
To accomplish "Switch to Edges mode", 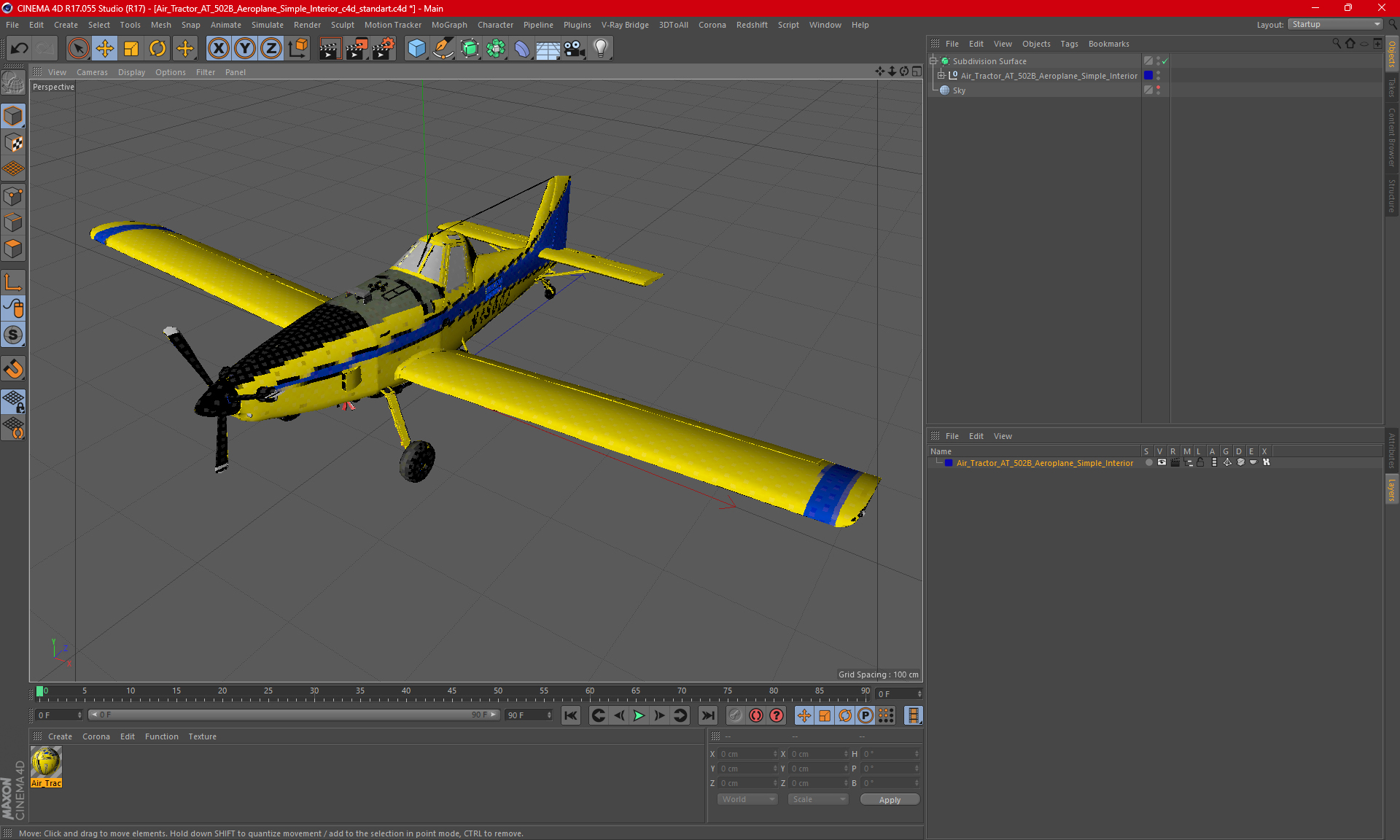I will click(13, 222).
